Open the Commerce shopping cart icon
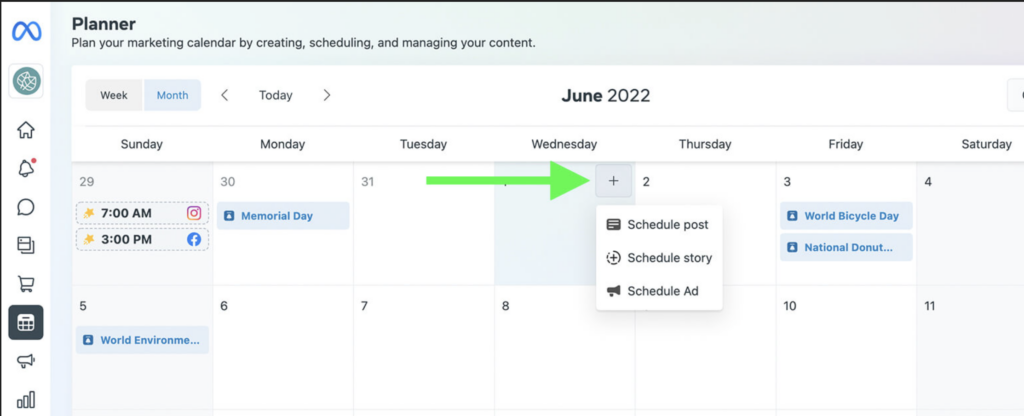Image resolution: width=1024 pixels, height=416 pixels. [26, 284]
